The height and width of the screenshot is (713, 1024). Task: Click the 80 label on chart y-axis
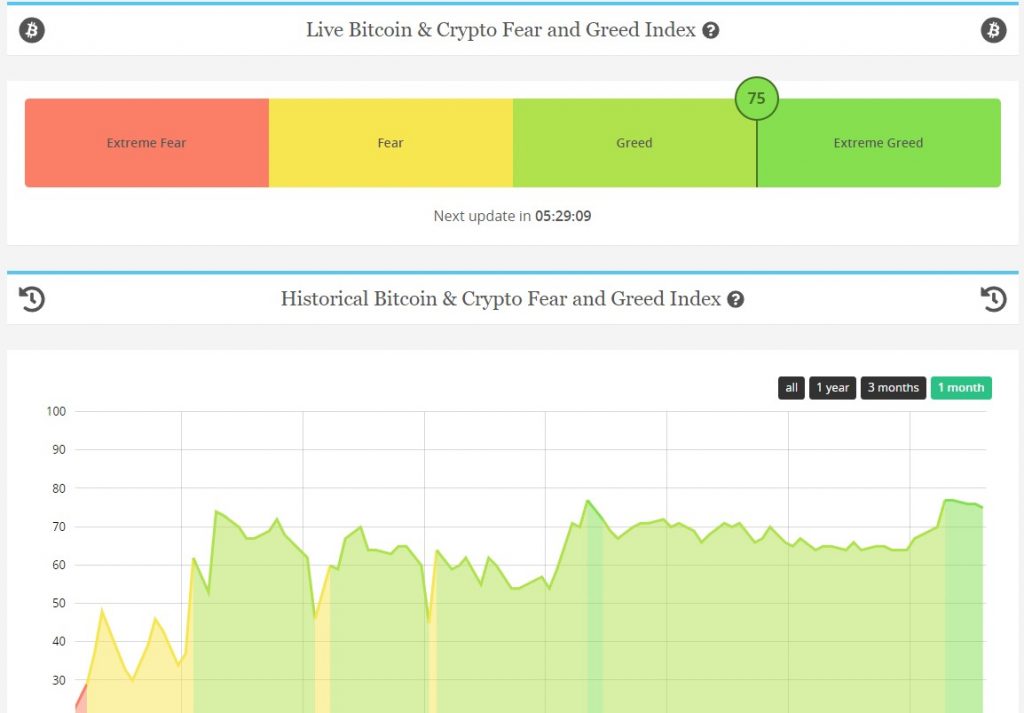pos(59,488)
